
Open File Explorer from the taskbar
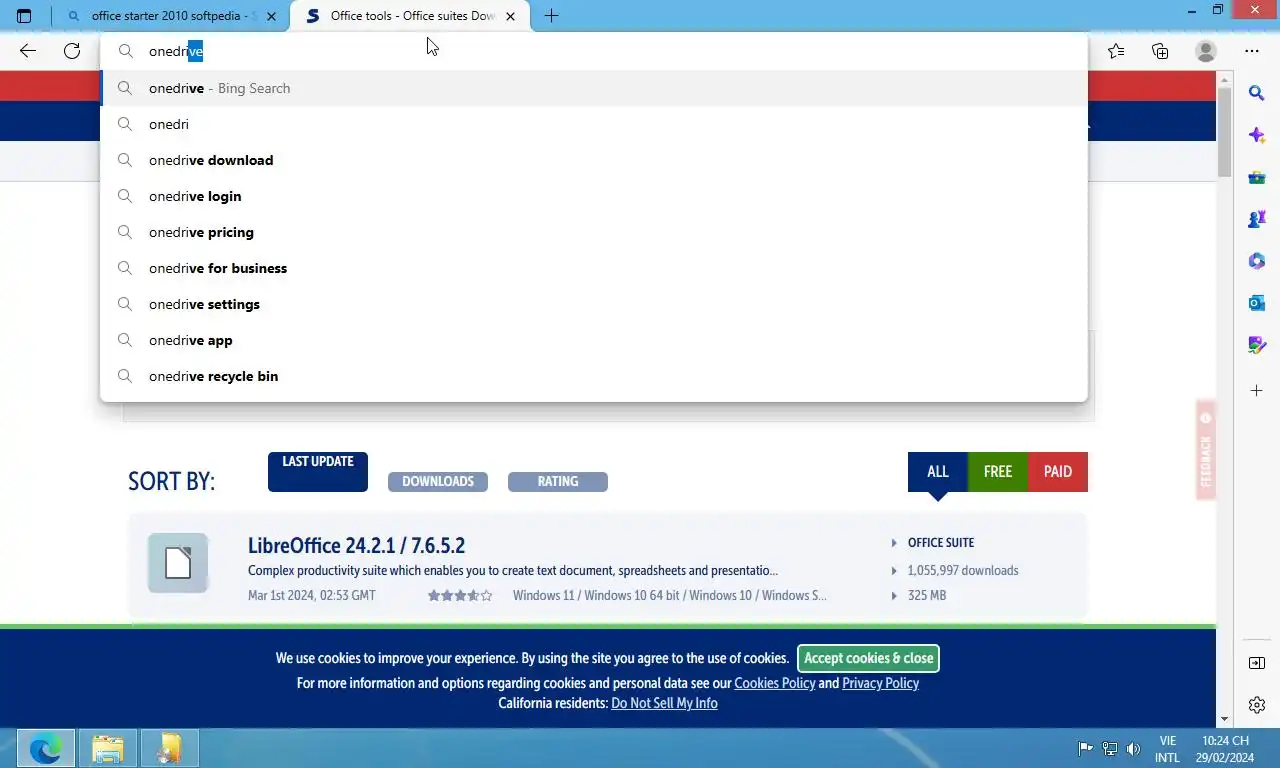tap(108, 748)
